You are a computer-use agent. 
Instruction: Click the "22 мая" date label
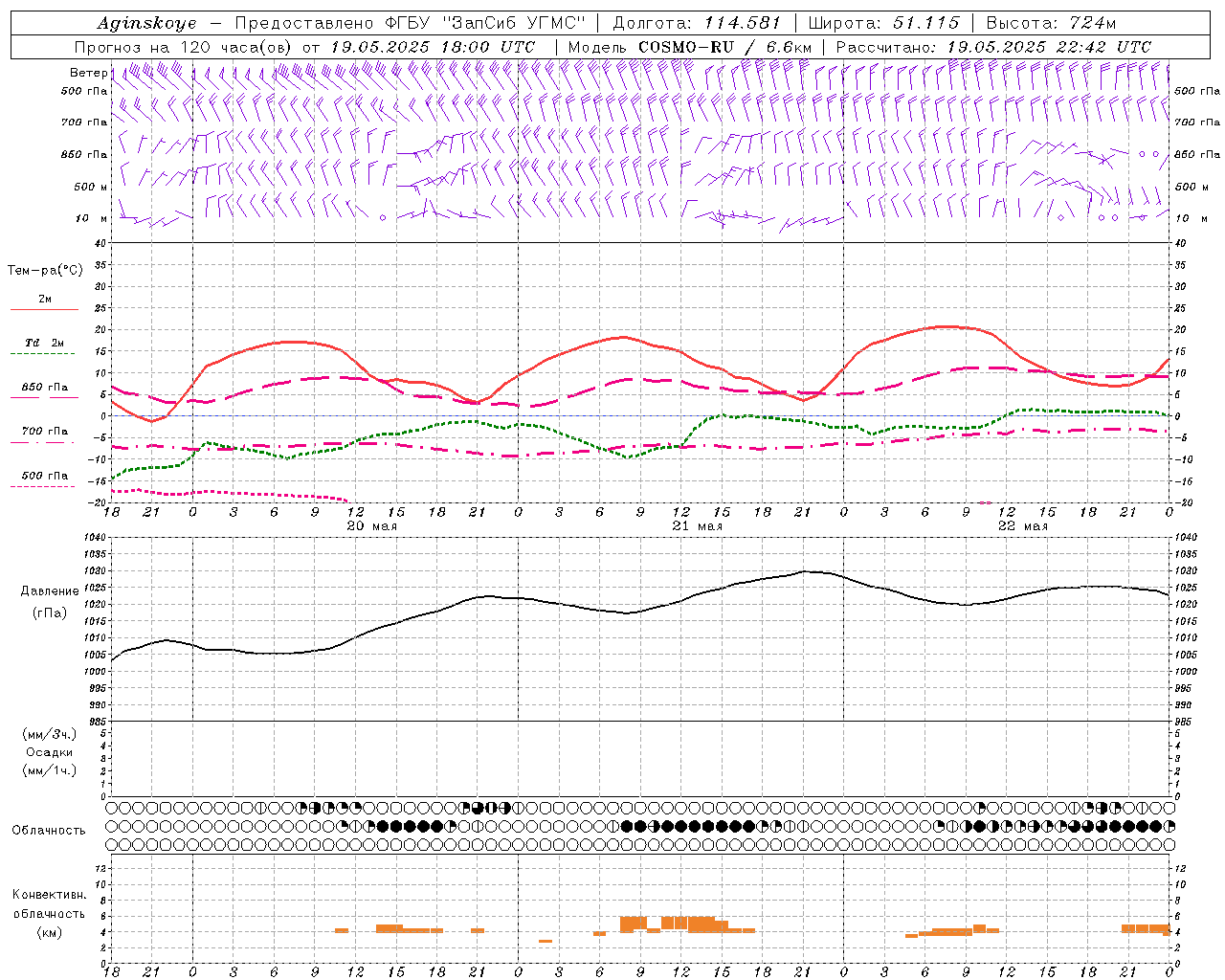pos(1022,526)
